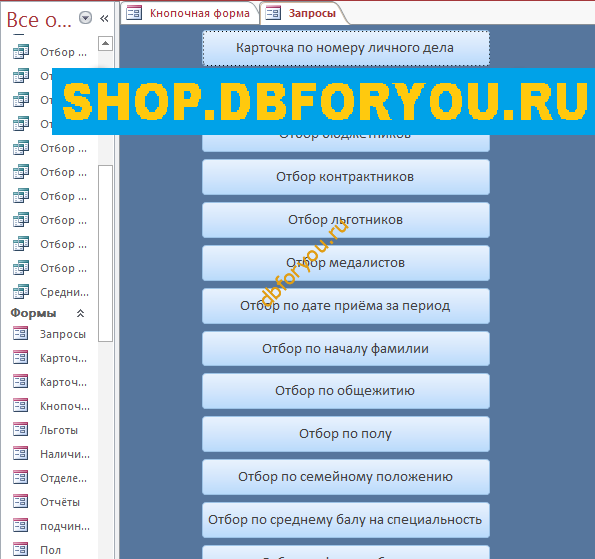595x559 pixels.
Task: Open the Запросы form icon in navigation pane
Action: pyautogui.click(x=20, y=334)
